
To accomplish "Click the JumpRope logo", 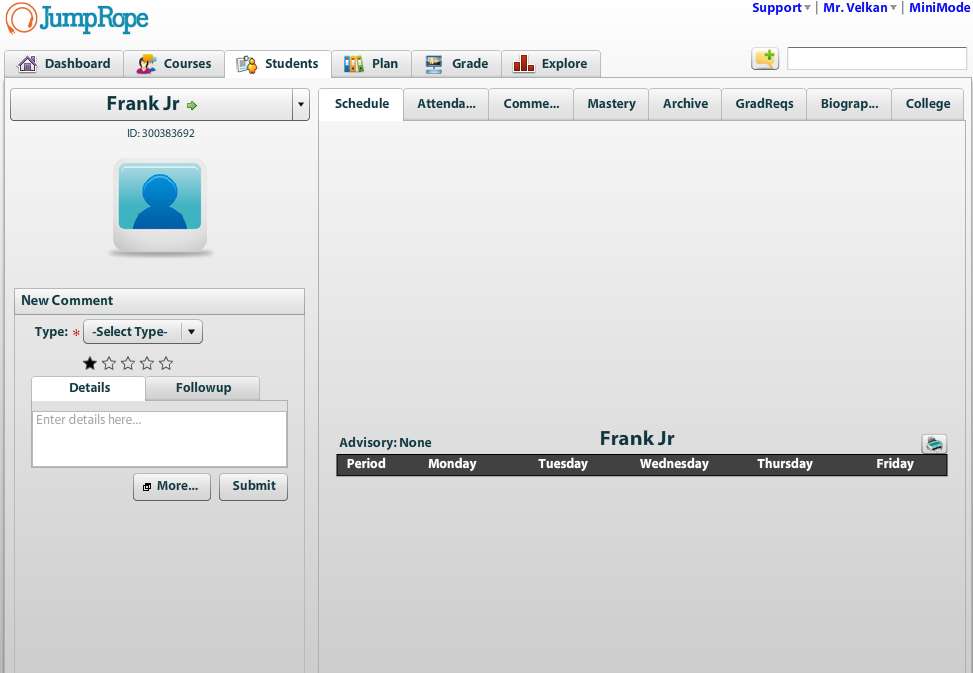I will 77,18.
